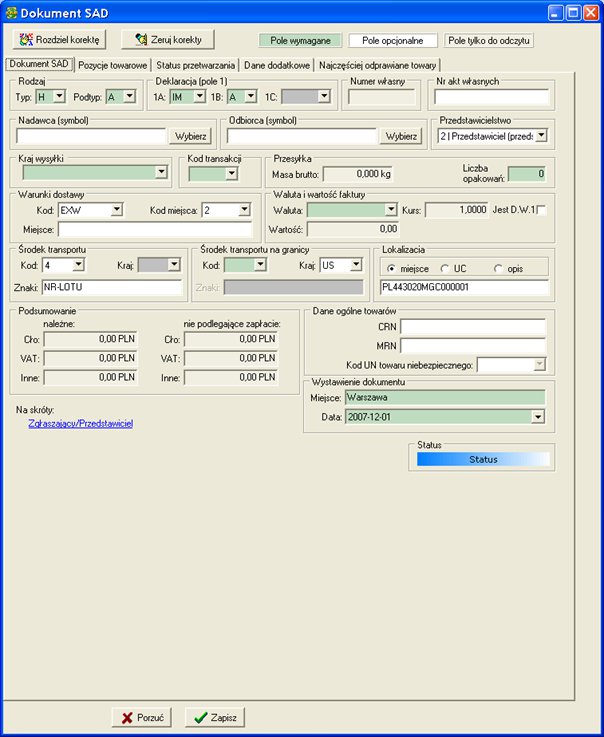Viewport: 604px width, 737px height.
Task: Expand the Typ dropdown
Action: coord(59,97)
